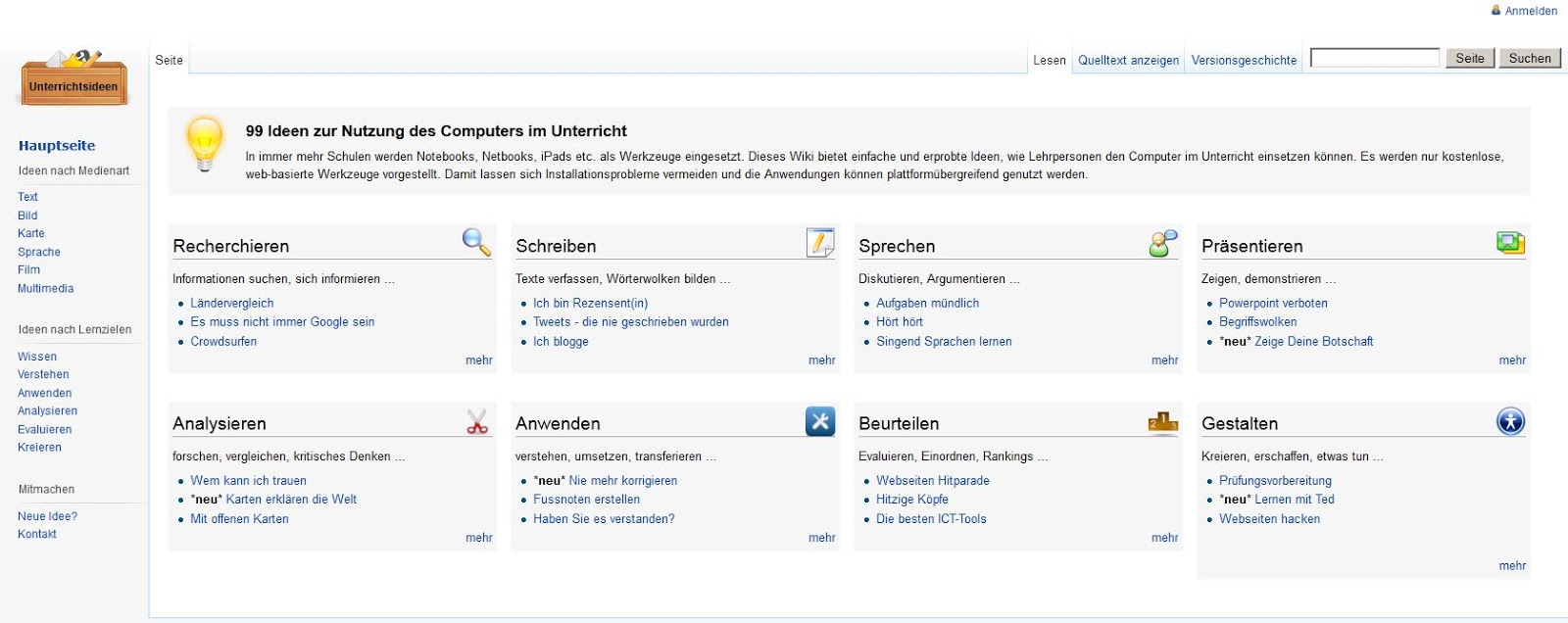Click the red scissors icon beside Analysieren
This screenshot has height=623, width=1568.
pos(477,421)
